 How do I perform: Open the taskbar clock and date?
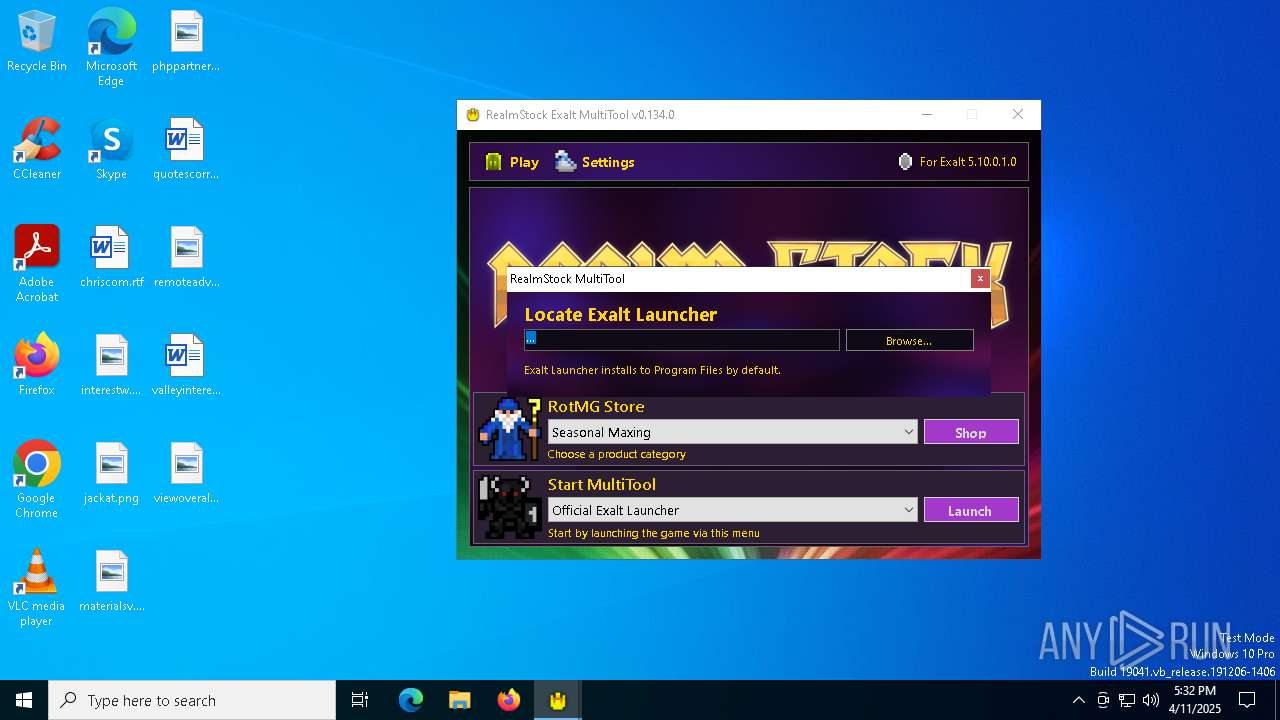tap(1195, 700)
